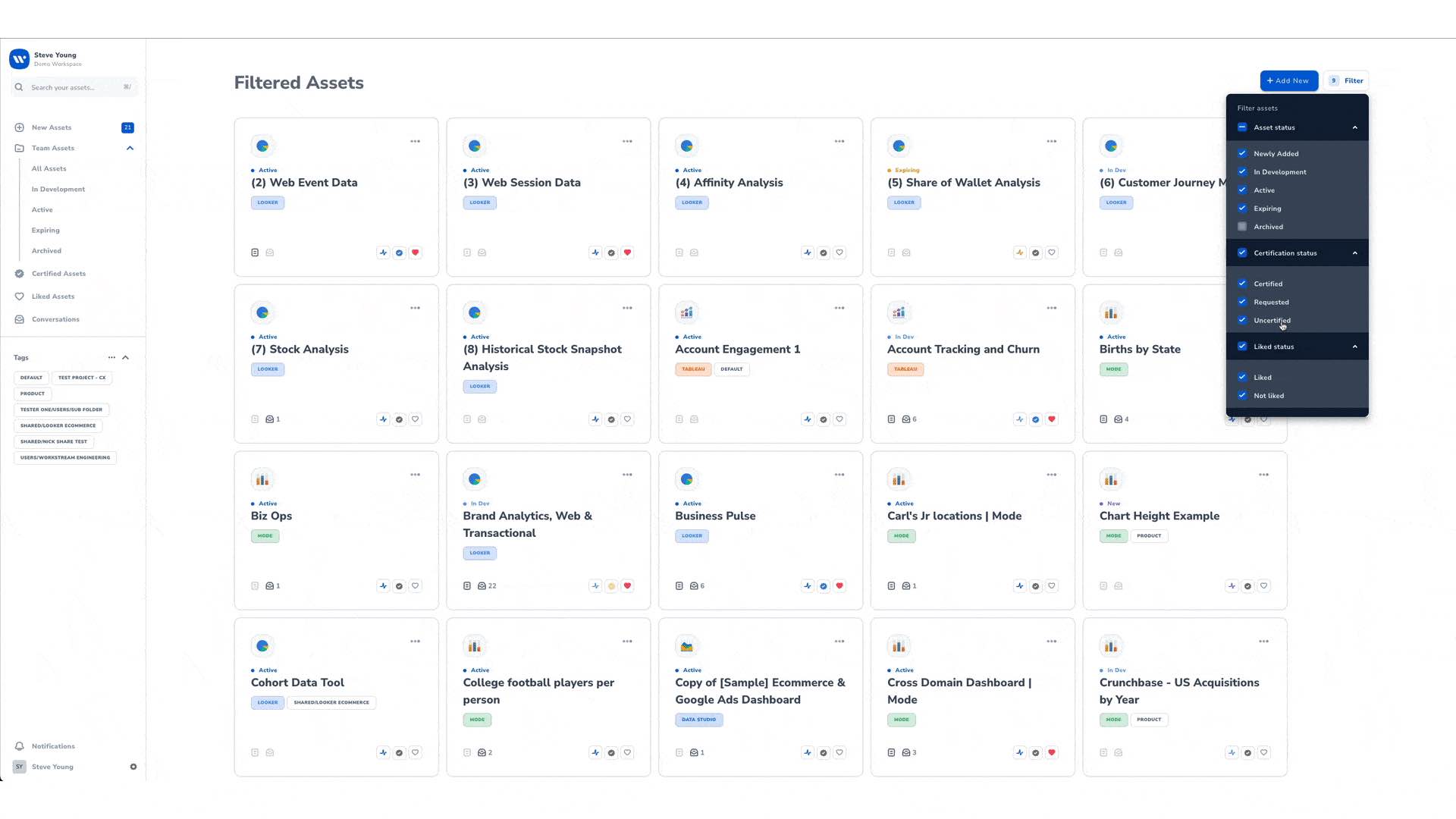Click certification badge on Web Session Data card
This screenshot has width=1456, height=819.
[611, 253]
